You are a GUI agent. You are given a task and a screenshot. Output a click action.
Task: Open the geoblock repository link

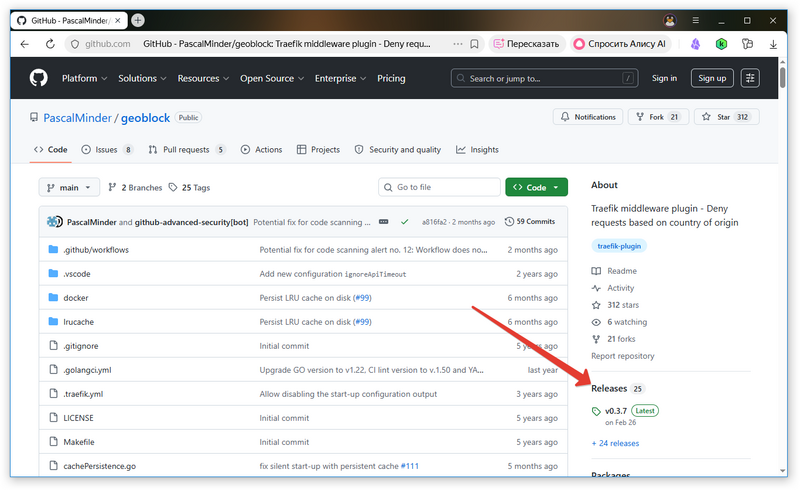coord(145,118)
